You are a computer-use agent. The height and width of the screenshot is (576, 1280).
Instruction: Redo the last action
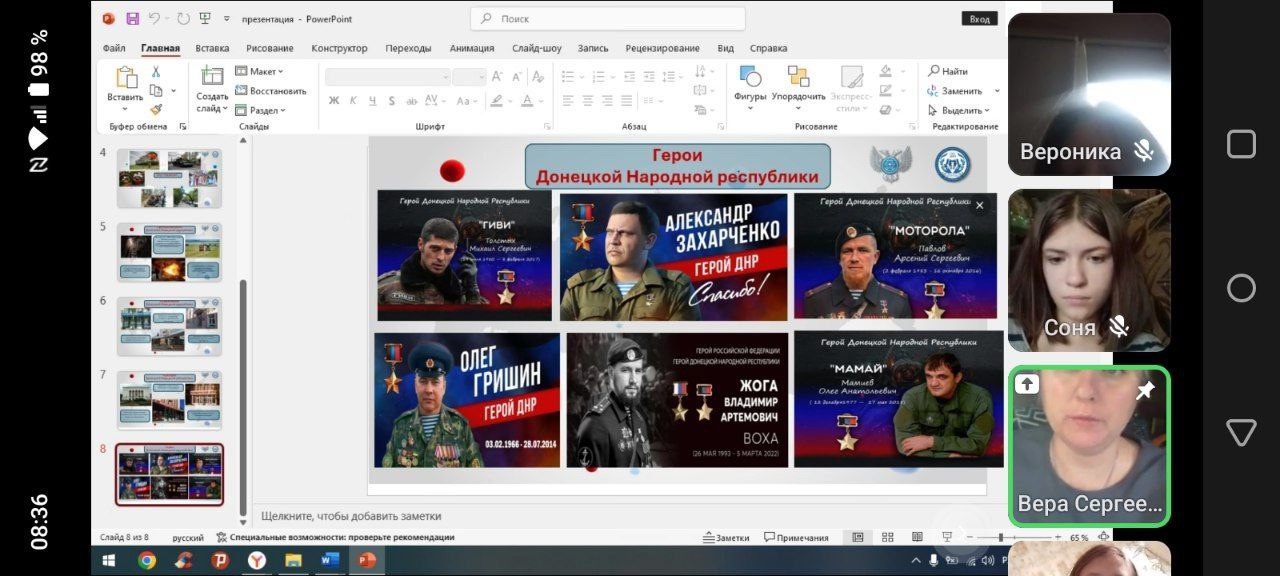click(x=183, y=18)
